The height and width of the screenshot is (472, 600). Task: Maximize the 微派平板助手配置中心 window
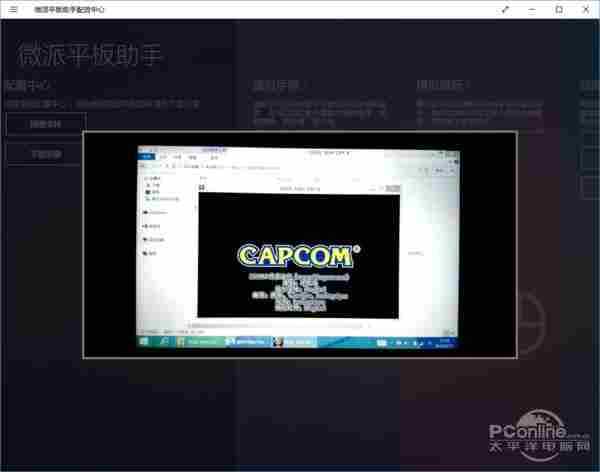(x=558, y=9)
